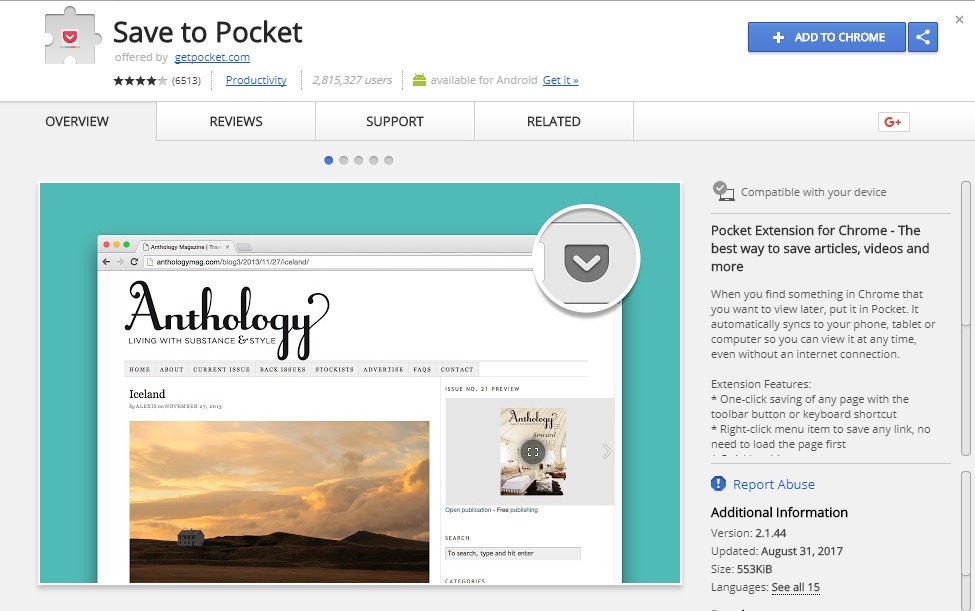Viewport: 975px width, 611px height.
Task: Click the 'Extension Features:' text
Action: coord(761,384)
